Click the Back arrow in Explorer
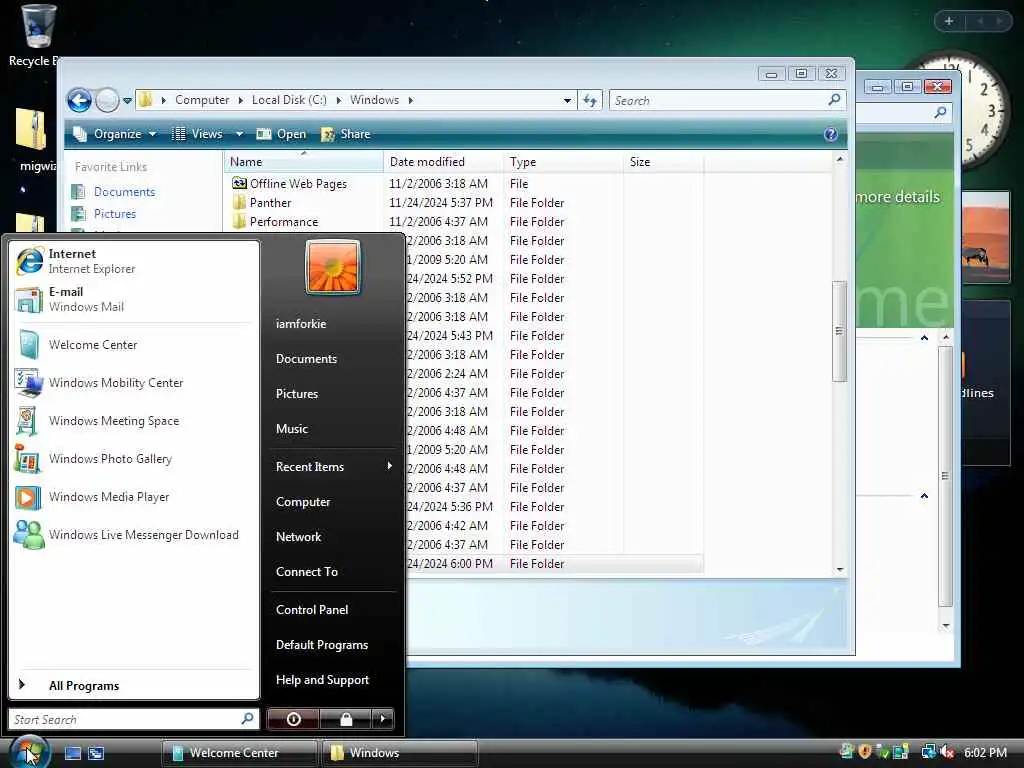Image resolution: width=1024 pixels, height=768 pixels. coord(80,101)
